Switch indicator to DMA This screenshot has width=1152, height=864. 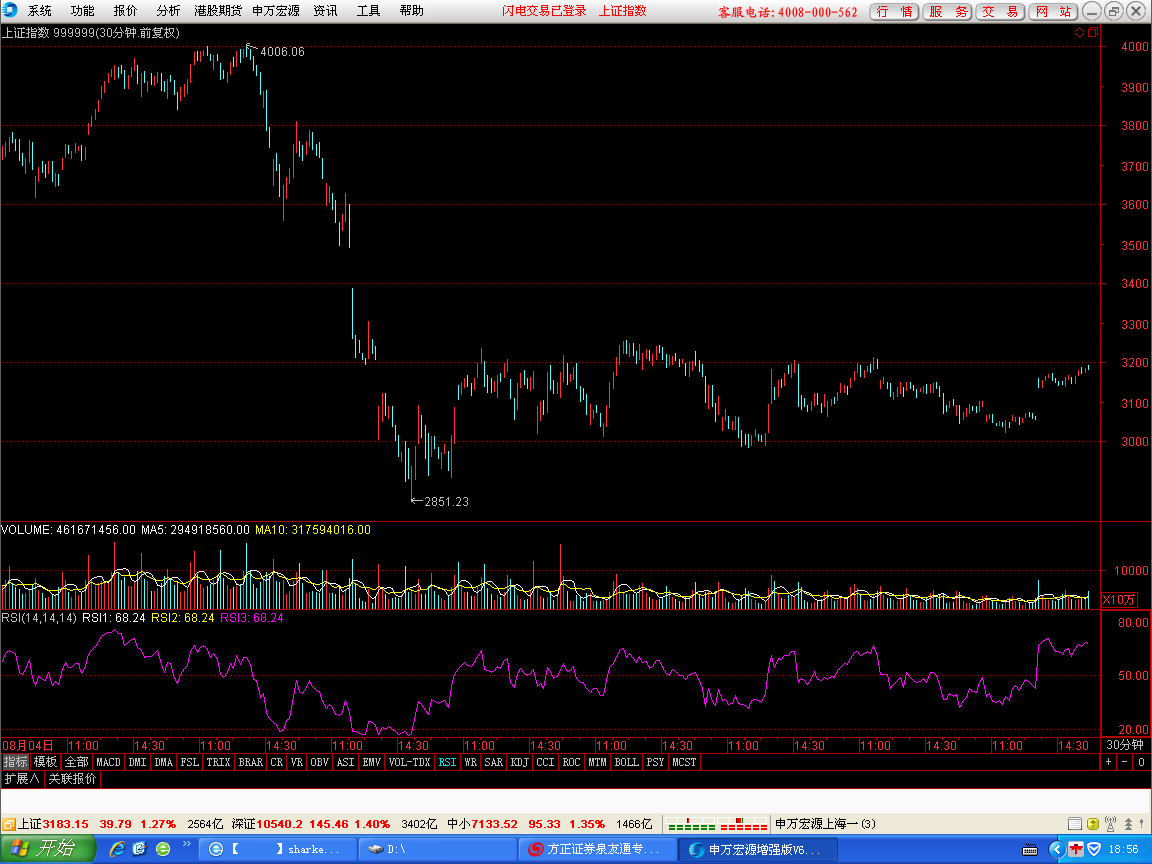click(163, 762)
